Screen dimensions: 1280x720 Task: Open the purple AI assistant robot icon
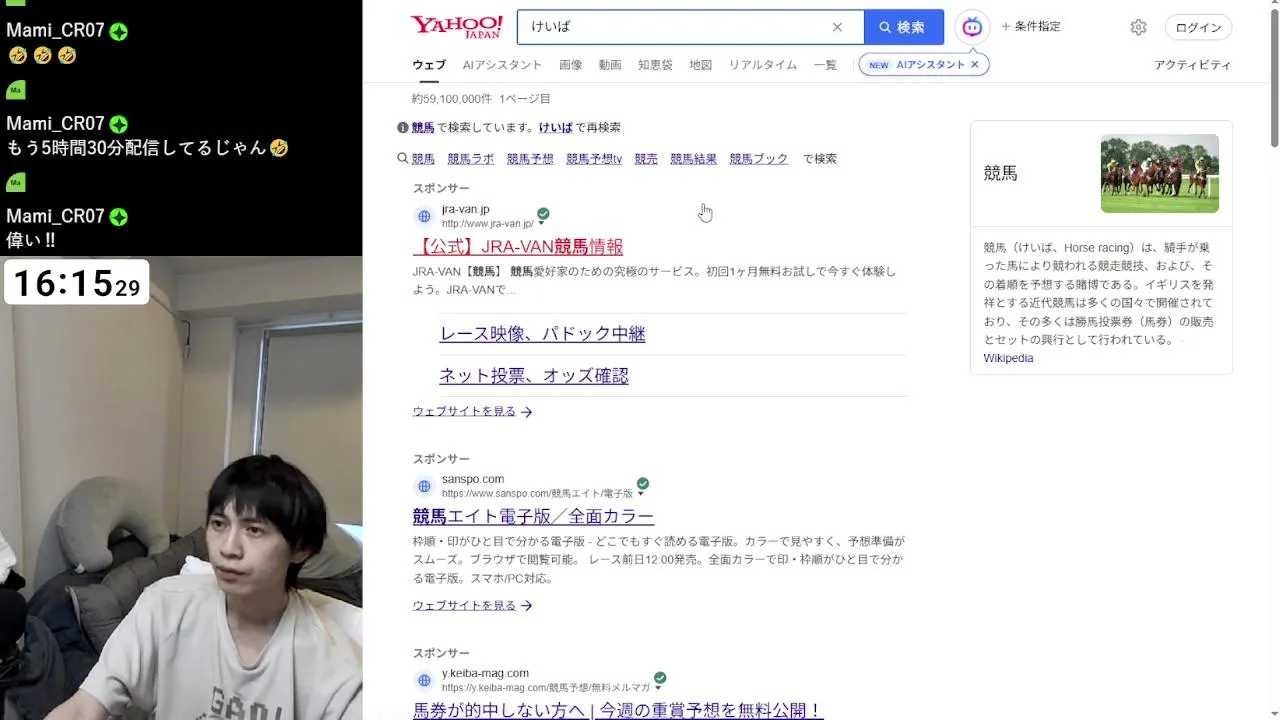[972, 27]
